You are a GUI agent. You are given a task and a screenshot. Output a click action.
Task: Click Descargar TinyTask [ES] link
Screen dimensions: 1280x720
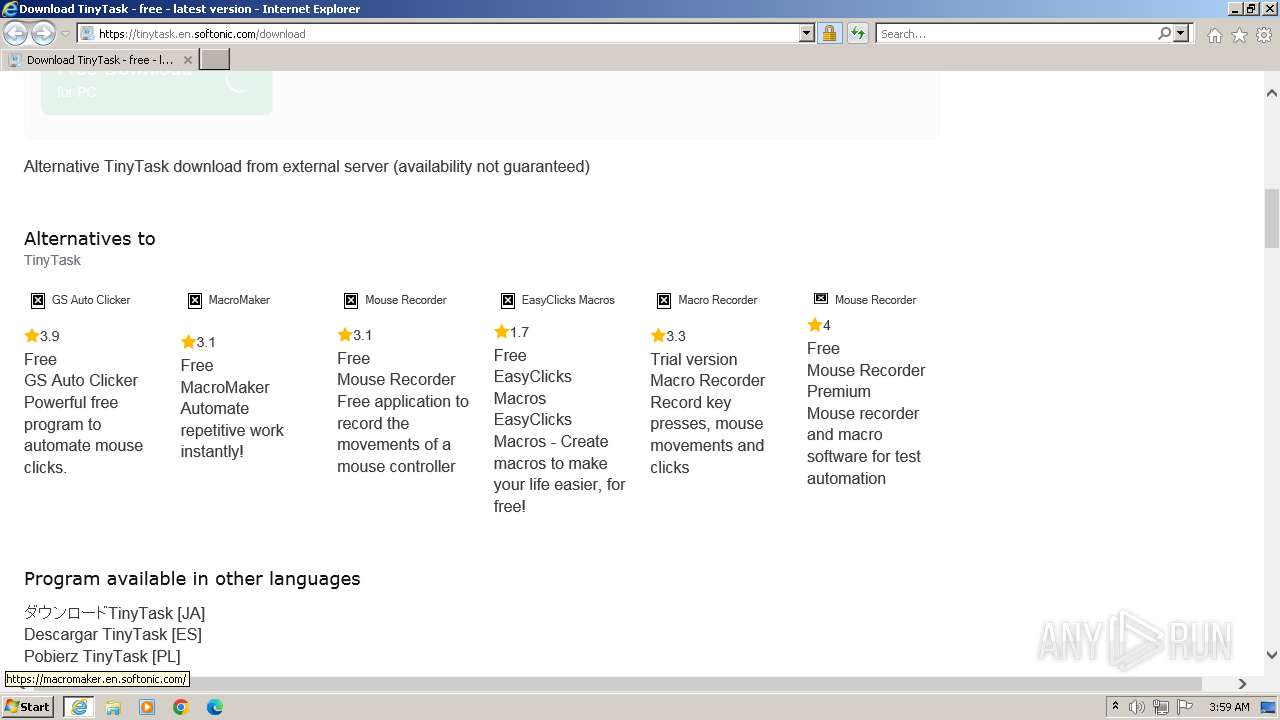coord(113,635)
